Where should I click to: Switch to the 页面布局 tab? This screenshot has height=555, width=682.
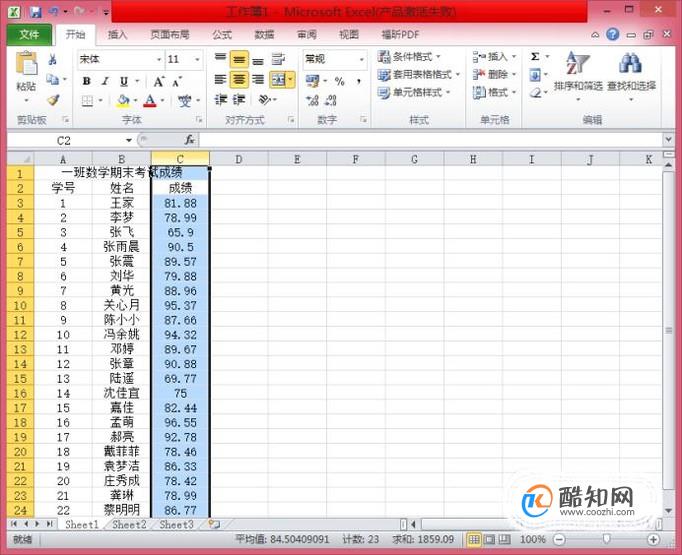pos(170,35)
